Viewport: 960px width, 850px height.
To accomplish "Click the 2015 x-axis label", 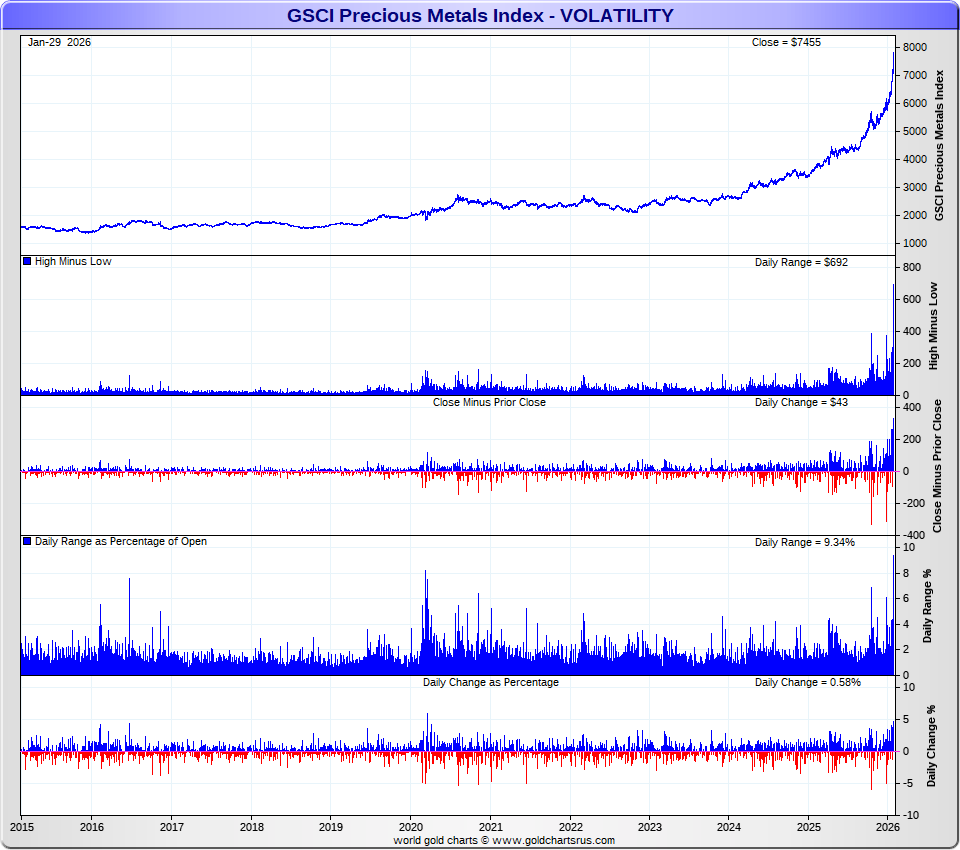I will pyautogui.click(x=22, y=827).
